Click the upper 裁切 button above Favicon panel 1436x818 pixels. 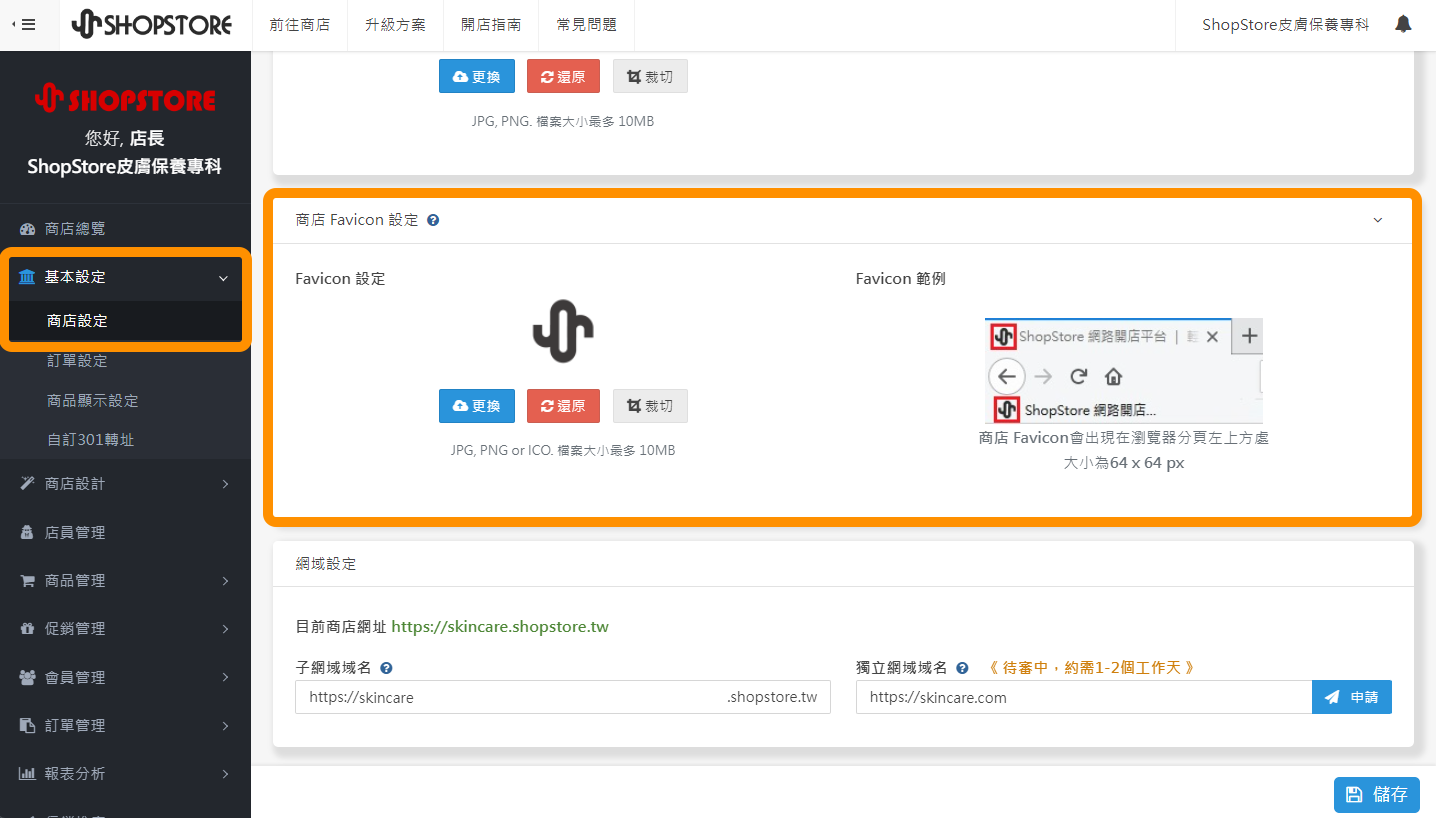tap(650, 76)
